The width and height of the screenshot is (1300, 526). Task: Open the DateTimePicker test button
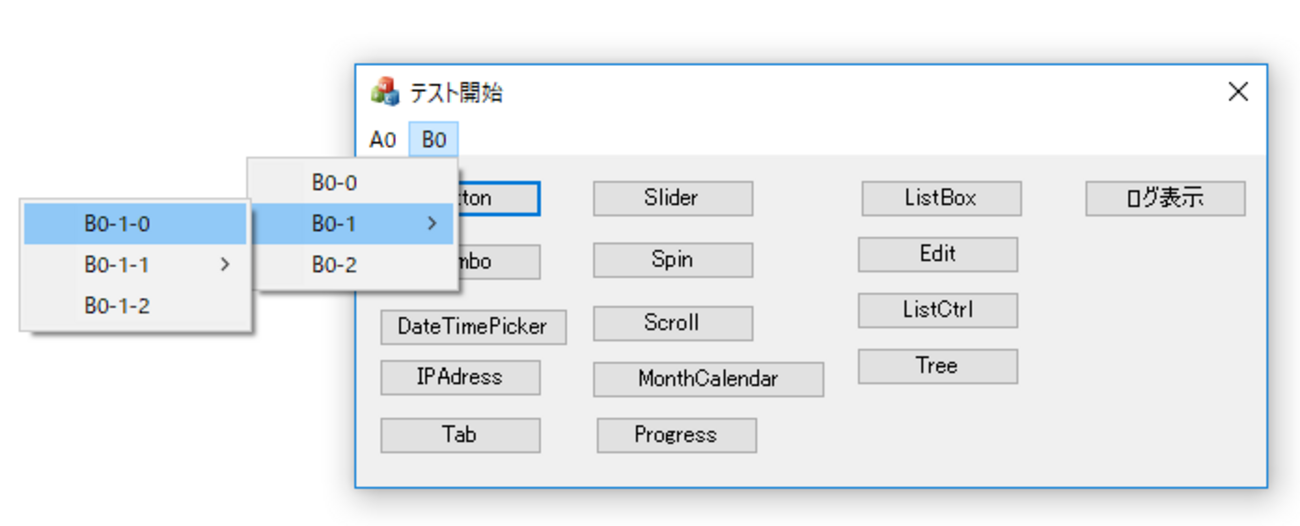point(473,327)
